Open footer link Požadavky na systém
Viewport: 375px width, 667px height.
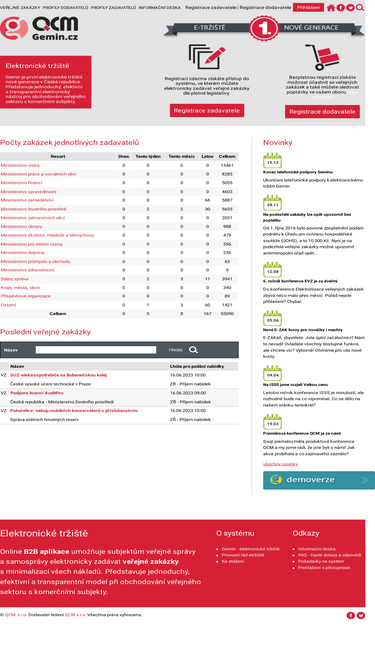(x=321, y=561)
